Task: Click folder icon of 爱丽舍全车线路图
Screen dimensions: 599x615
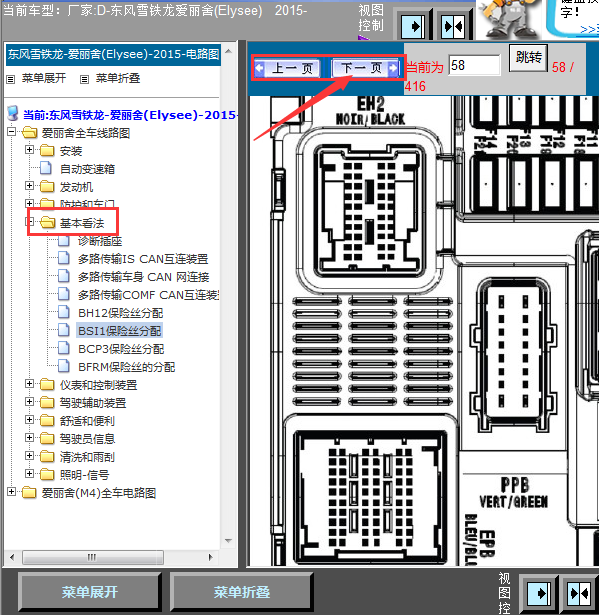Action: 29,133
